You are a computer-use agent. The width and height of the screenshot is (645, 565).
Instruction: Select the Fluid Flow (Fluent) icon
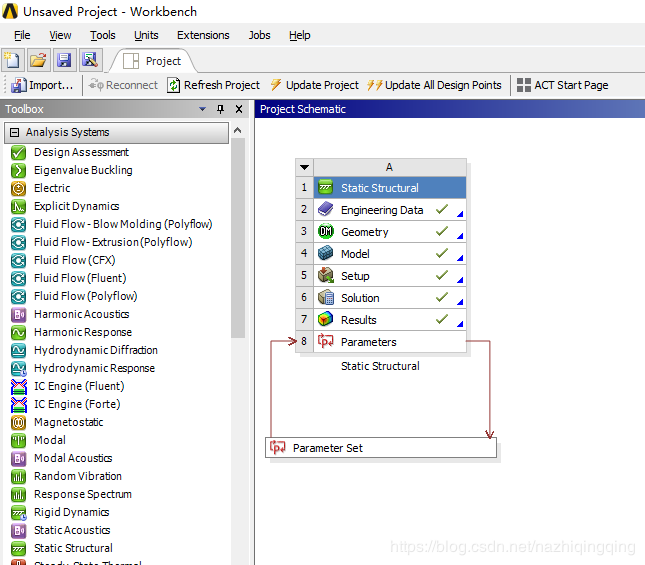(x=19, y=278)
